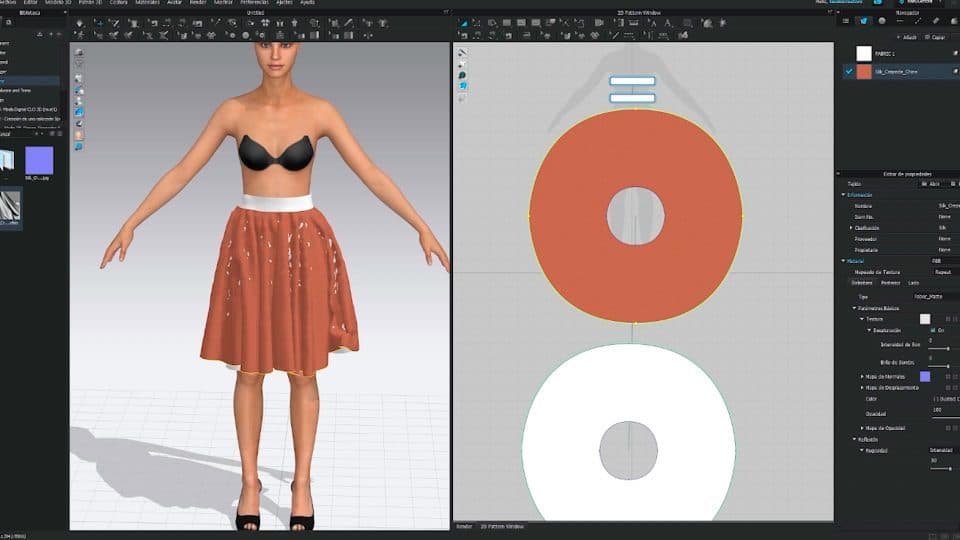Choose the plain 'A' Edit Annotation tool
The image size is (960, 540).
[669, 23]
